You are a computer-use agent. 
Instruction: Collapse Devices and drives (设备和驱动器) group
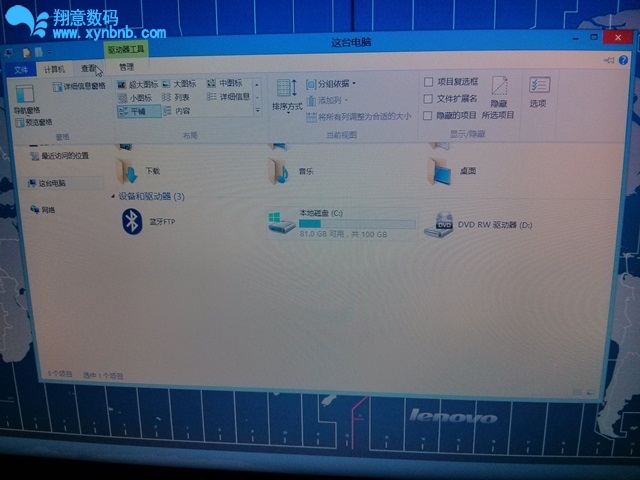[x=111, y=197]
